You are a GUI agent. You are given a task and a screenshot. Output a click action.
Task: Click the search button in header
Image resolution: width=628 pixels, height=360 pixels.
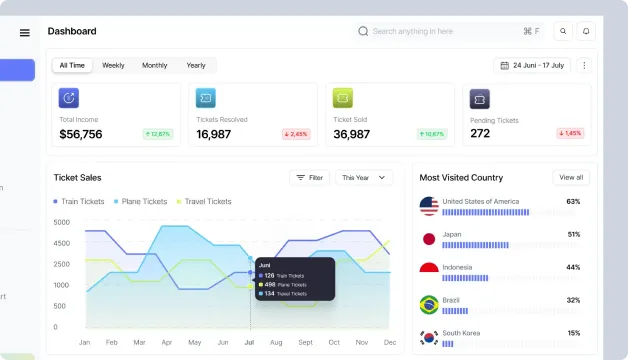[x=563, y=31]
